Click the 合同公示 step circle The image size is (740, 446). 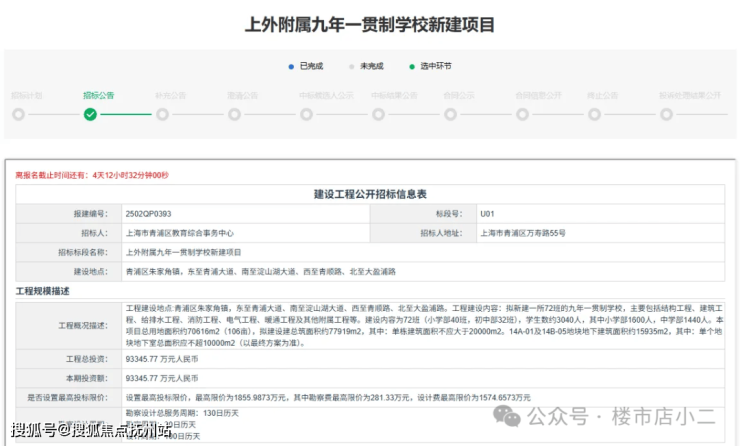[451, 114]
